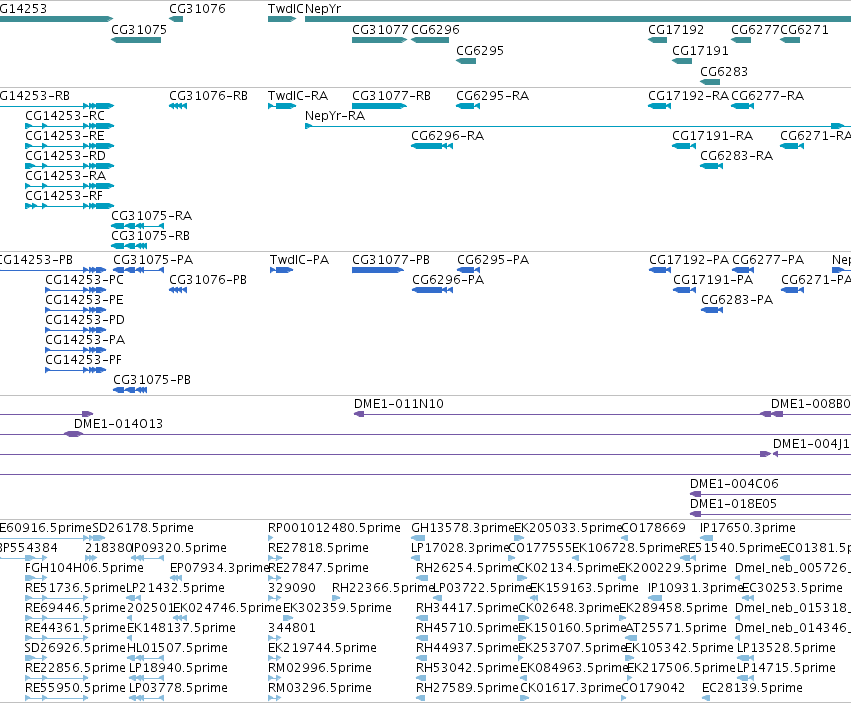Click the IP17650.3prime EST label

tap(748, 528)
